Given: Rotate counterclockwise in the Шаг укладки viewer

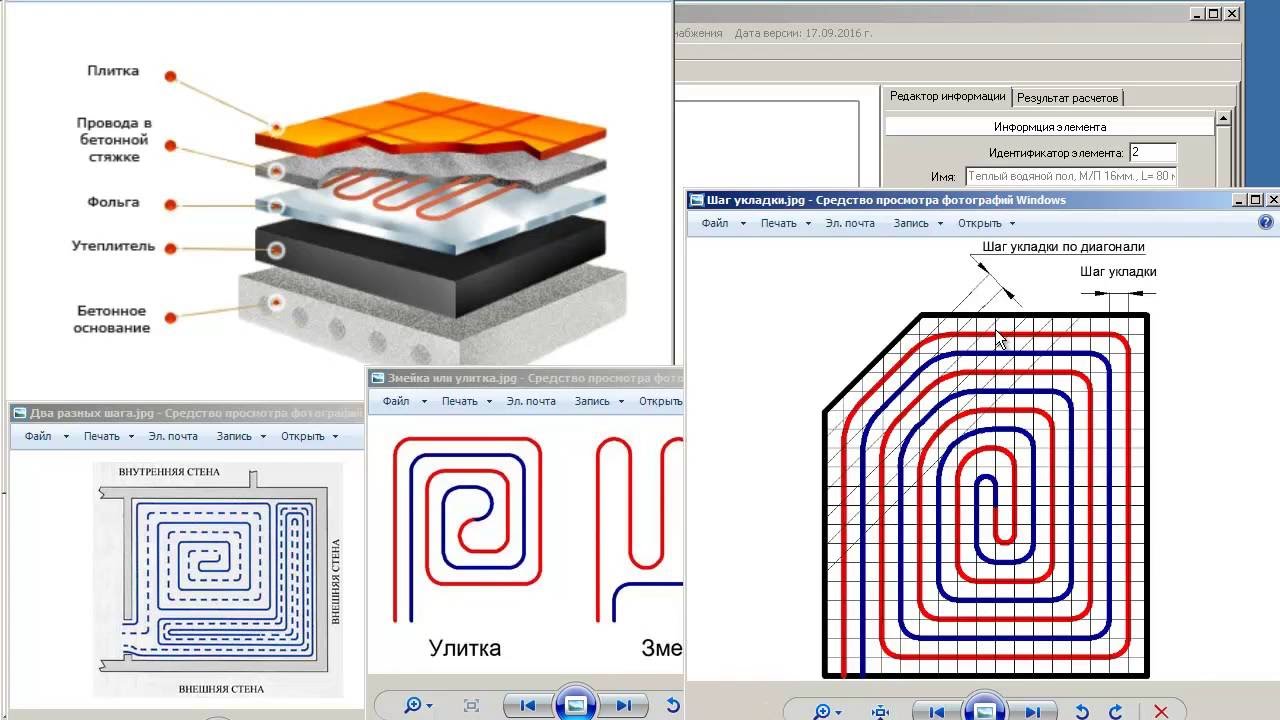Looking at the screenshot, I should point(1082,711).
